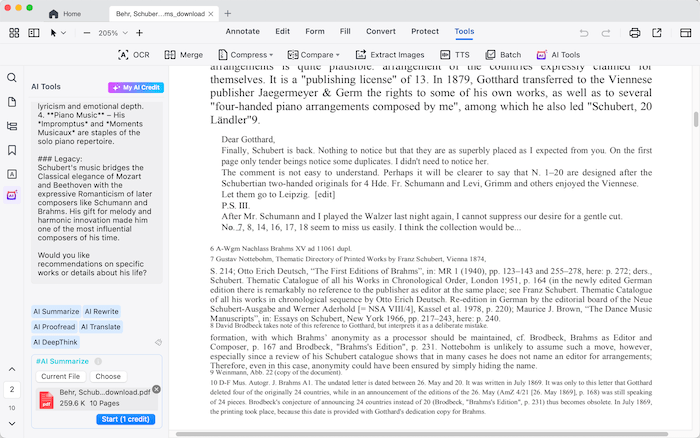Screen dimensions: 700x438
Task: Expand the Compare dropdown
Action: click(312, 55)
